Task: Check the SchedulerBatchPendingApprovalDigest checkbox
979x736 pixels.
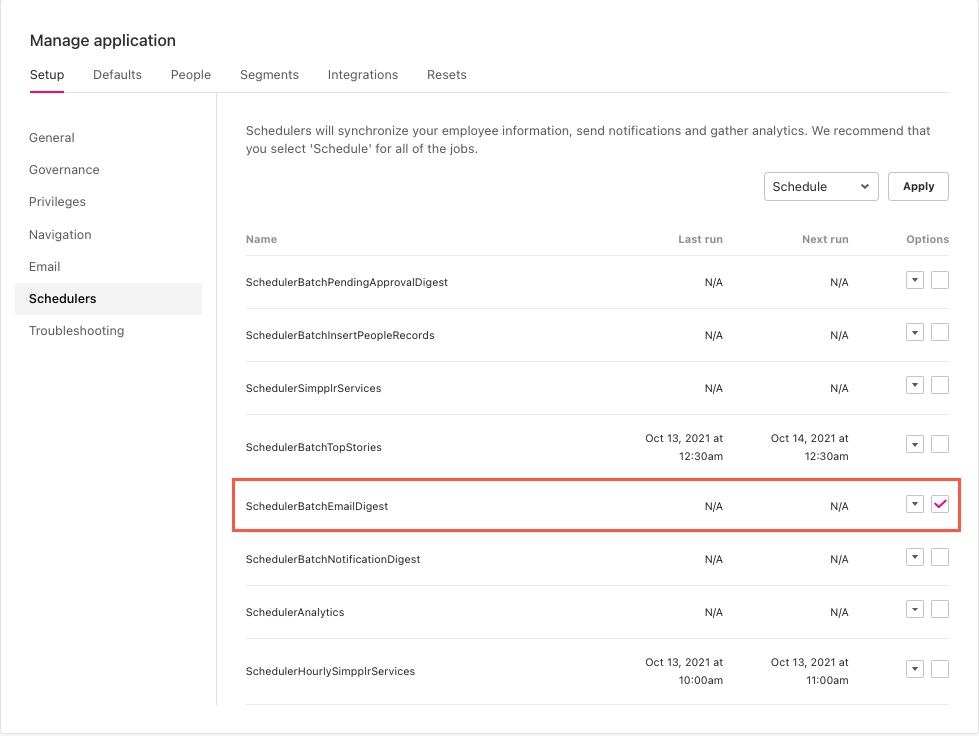Action: 940,280
